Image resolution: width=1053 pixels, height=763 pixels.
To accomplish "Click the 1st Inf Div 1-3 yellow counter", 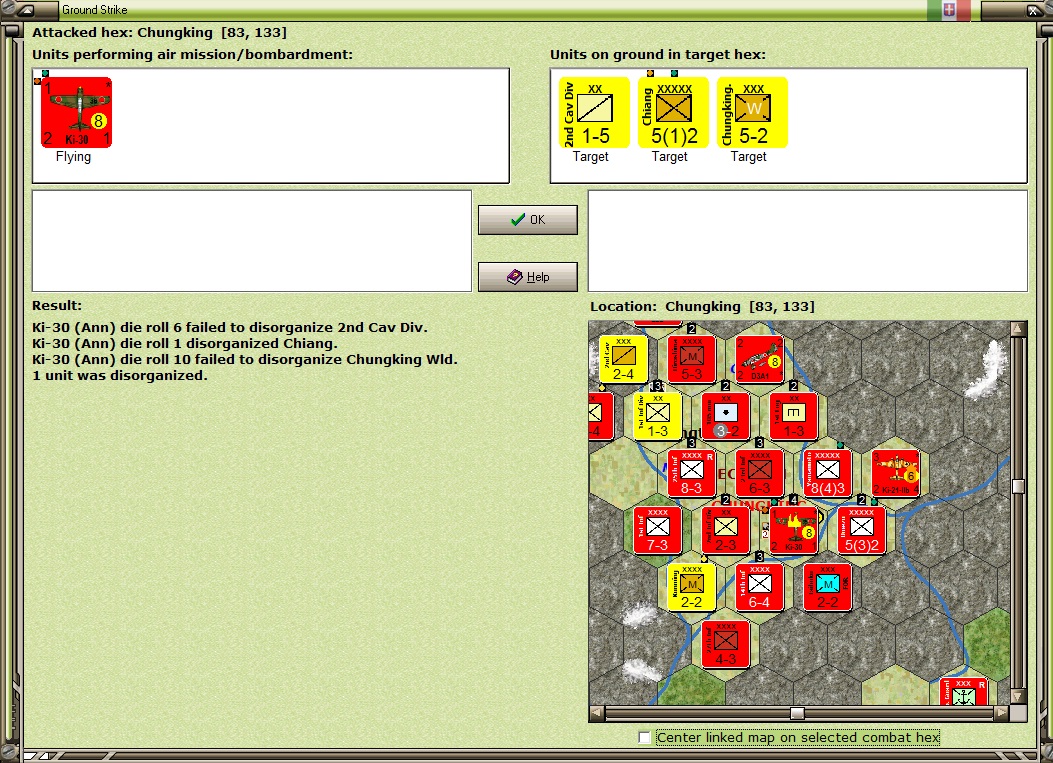I will [657, 416].
